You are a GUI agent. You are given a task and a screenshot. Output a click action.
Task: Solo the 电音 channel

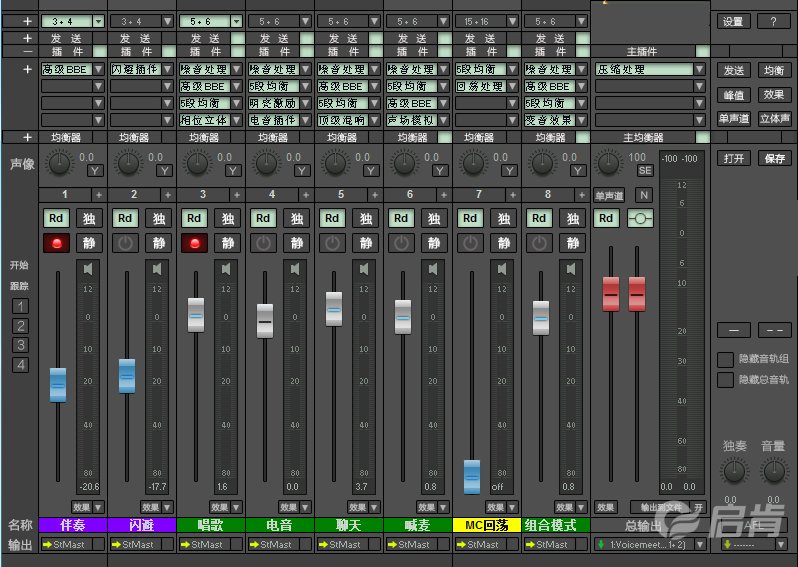[297, 218]
